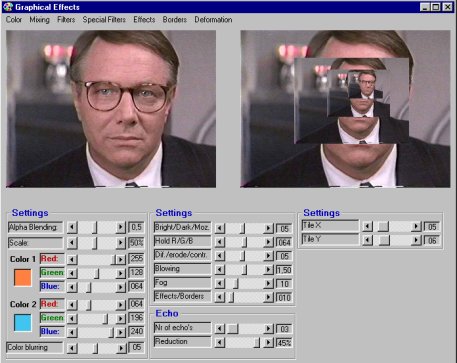This screenshot has height=363, width=457.
Task: Click the Tile Y left arrow
Action: [x=367, y=240]
